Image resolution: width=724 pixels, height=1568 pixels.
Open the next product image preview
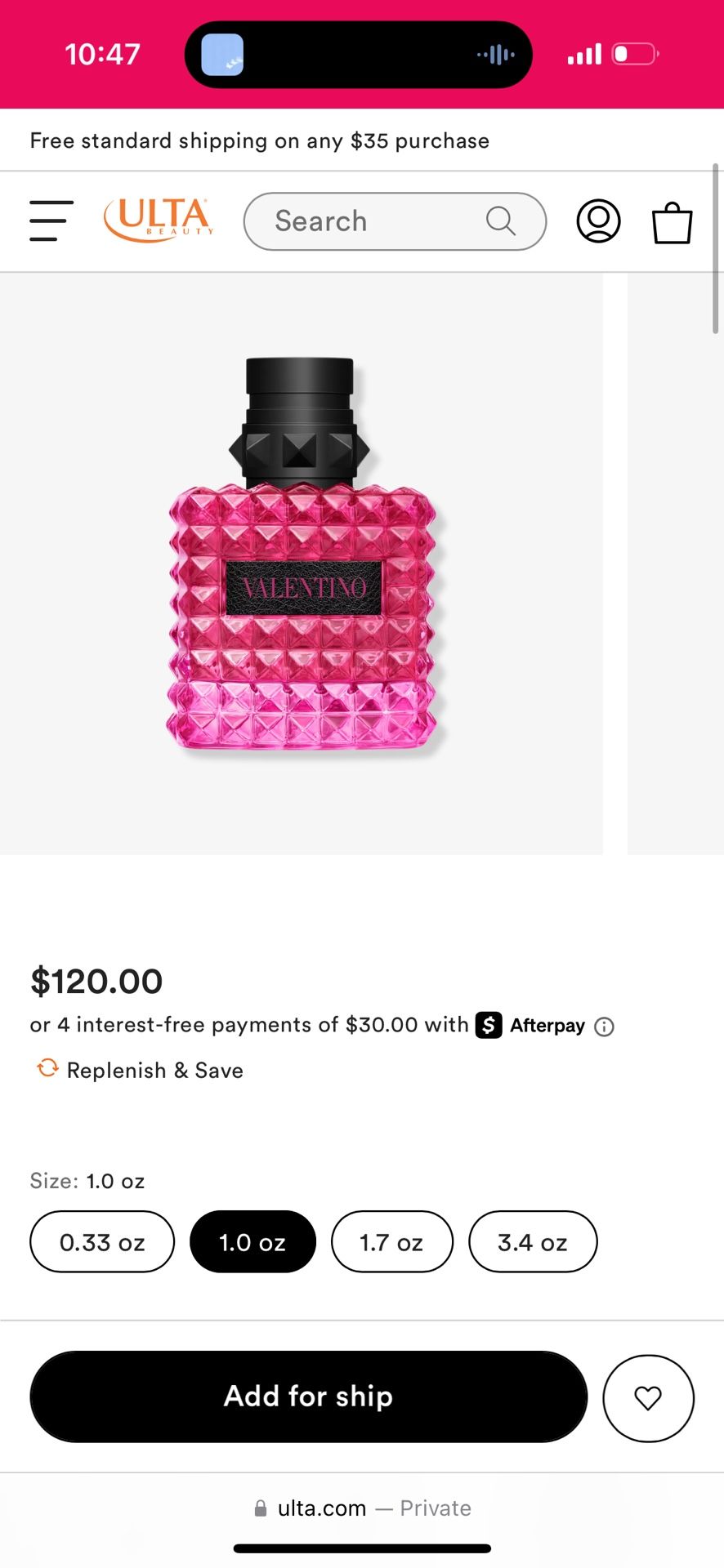tap(675, 563)
